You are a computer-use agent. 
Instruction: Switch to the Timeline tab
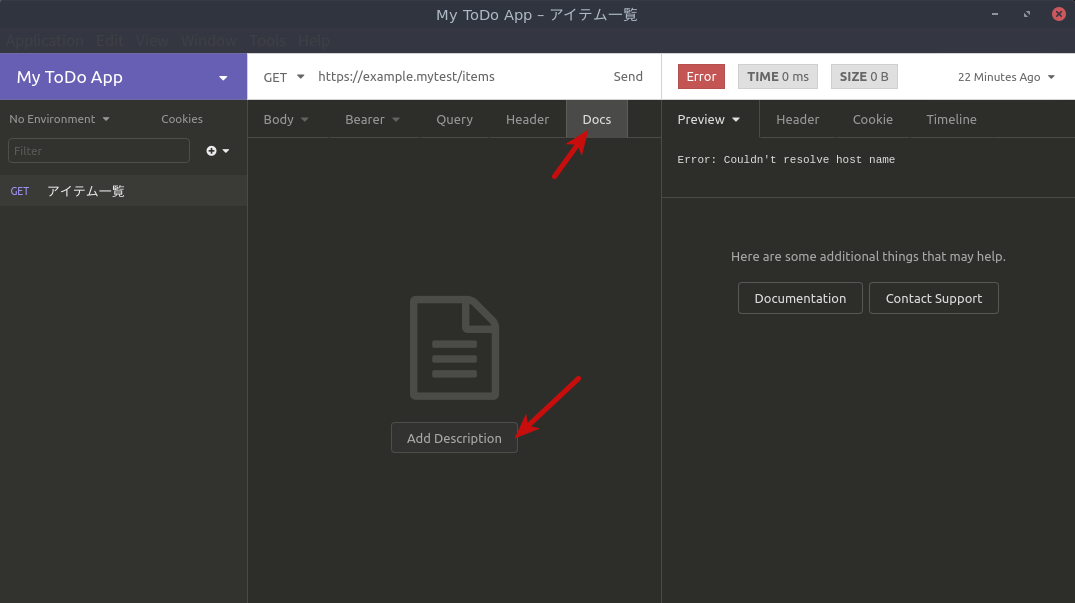[950, 119]
